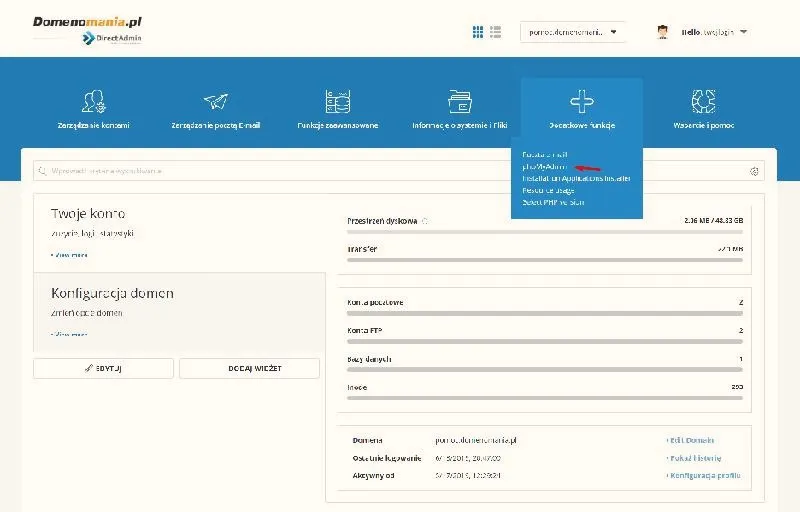Click the disk space usage progress bar
800x512 pixels.
point(545,232)
